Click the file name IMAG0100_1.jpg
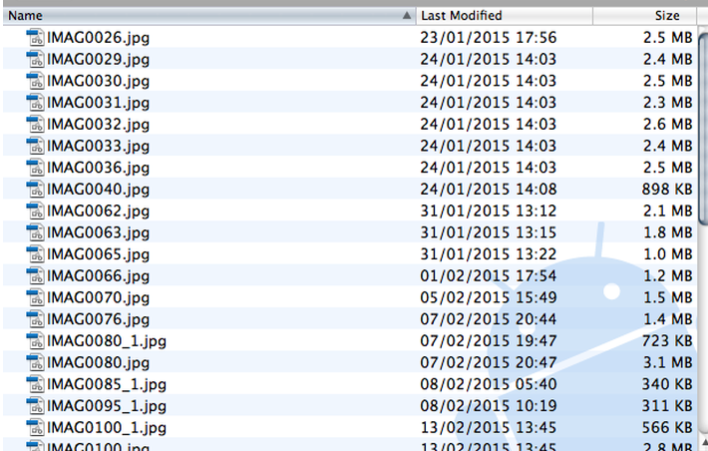Viewport: 708px width, 451px height. (107, 428)
